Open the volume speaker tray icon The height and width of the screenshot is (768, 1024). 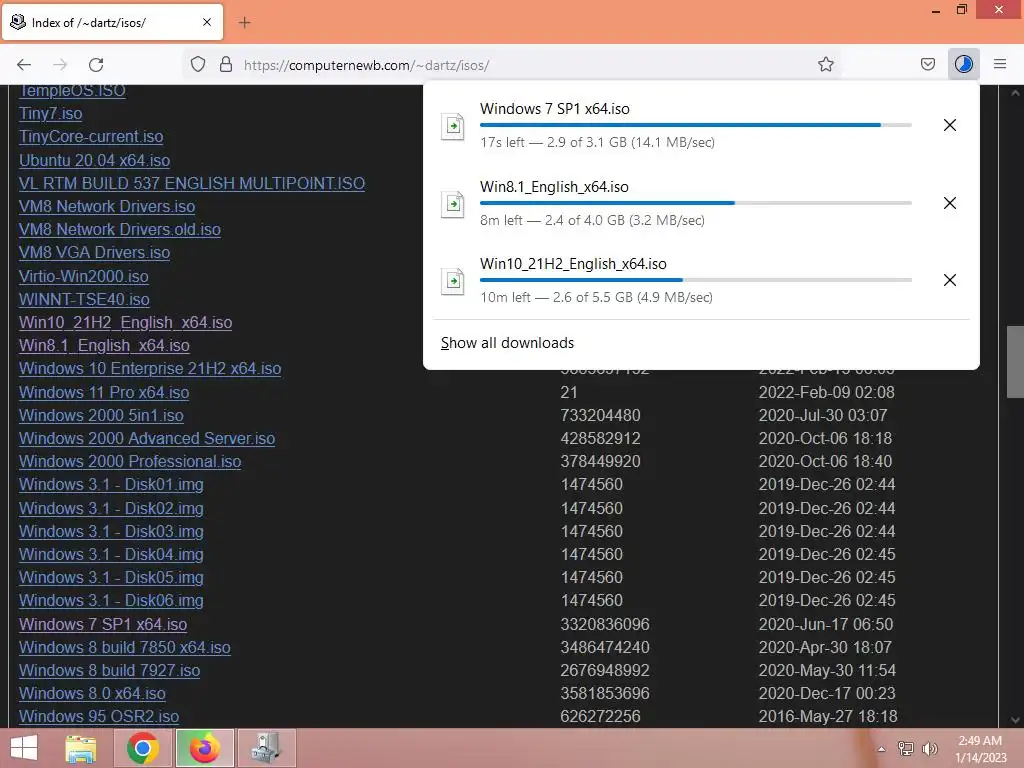pyautogui.click(x=929, y=749)
